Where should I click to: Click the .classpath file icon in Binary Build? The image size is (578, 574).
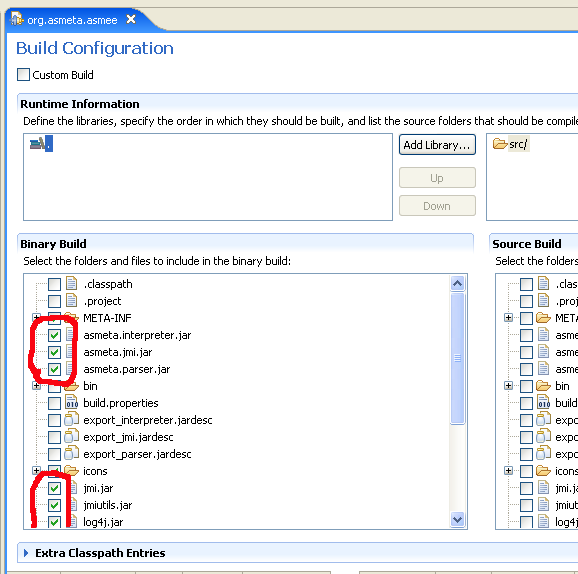(x=72, y=283)
